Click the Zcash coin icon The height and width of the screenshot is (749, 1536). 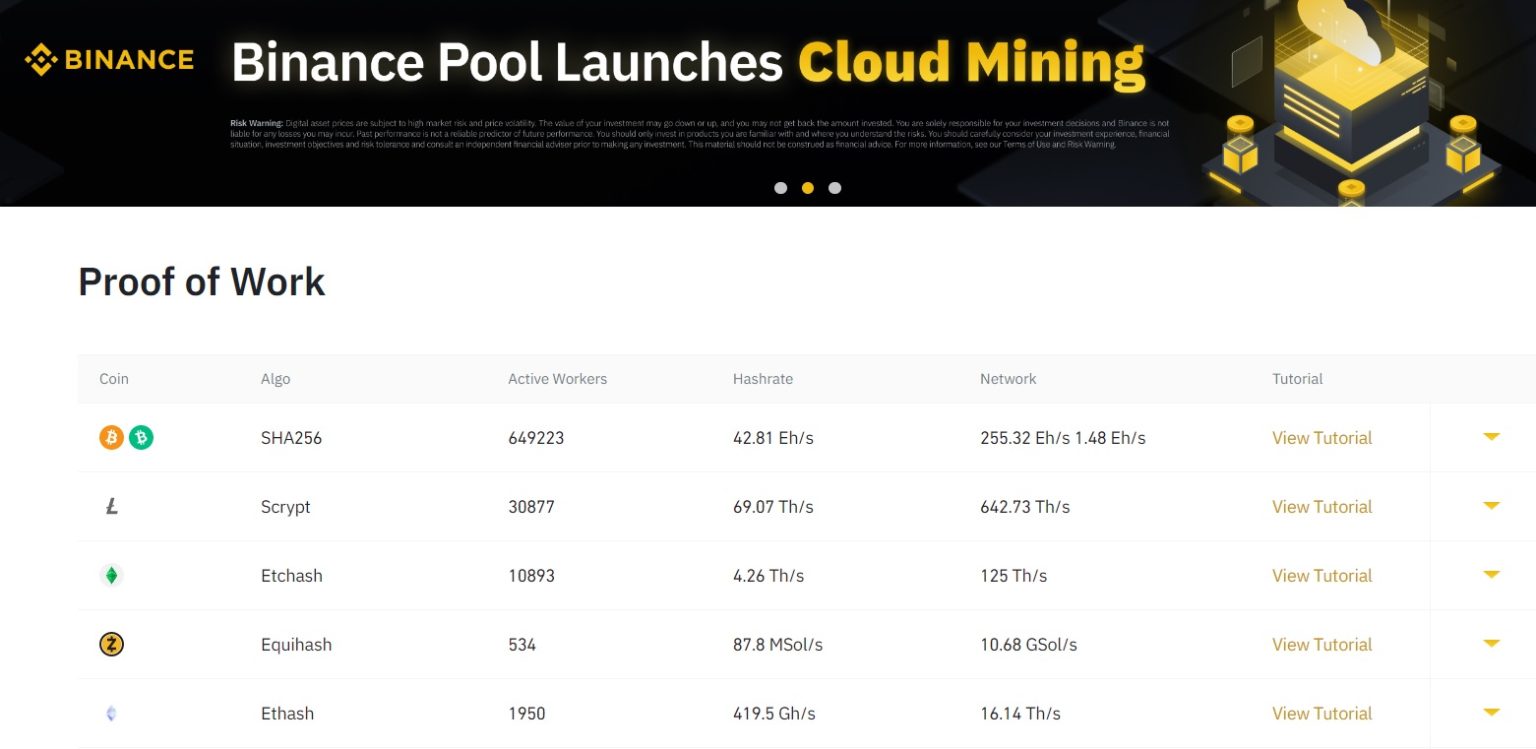(x=111, y=644)
